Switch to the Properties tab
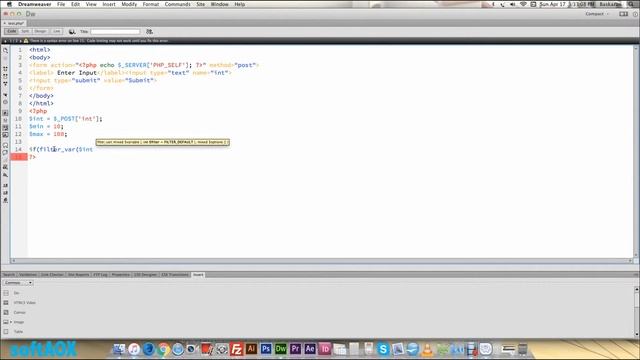 [120, 275]
